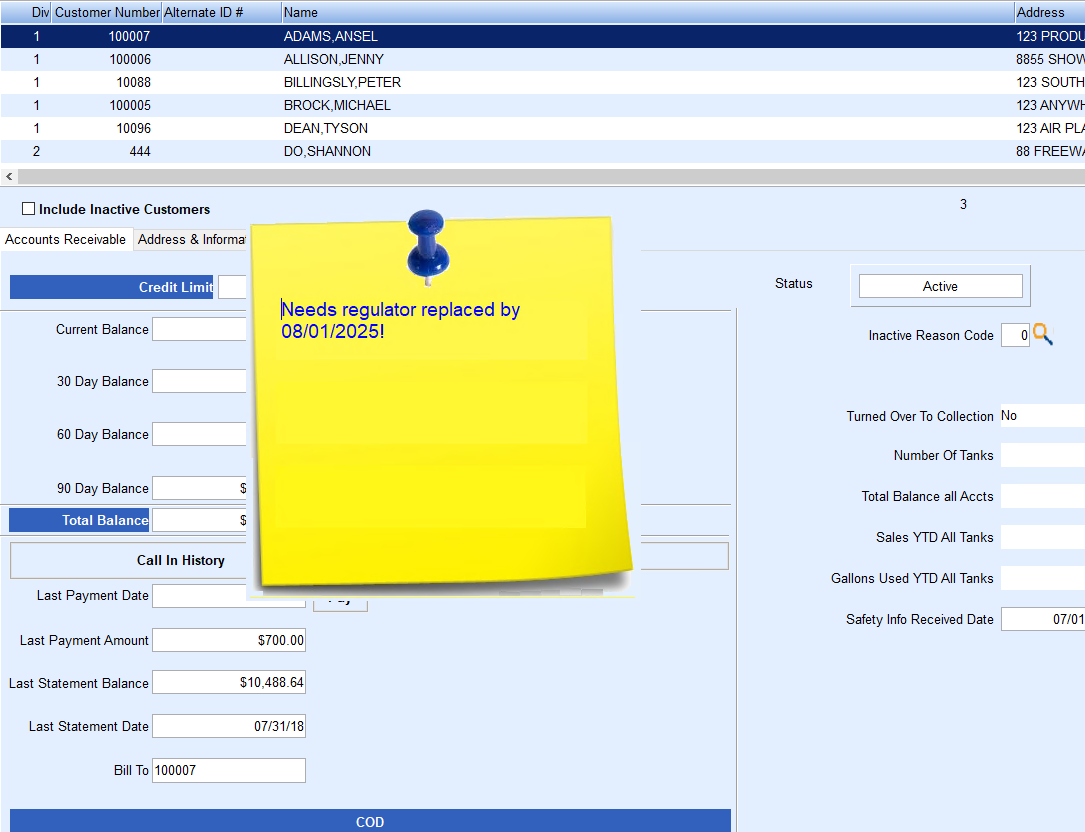Click the Total Balance all Accts field
Viewport: 1085px width, 832px height.
pos(1043,496)
